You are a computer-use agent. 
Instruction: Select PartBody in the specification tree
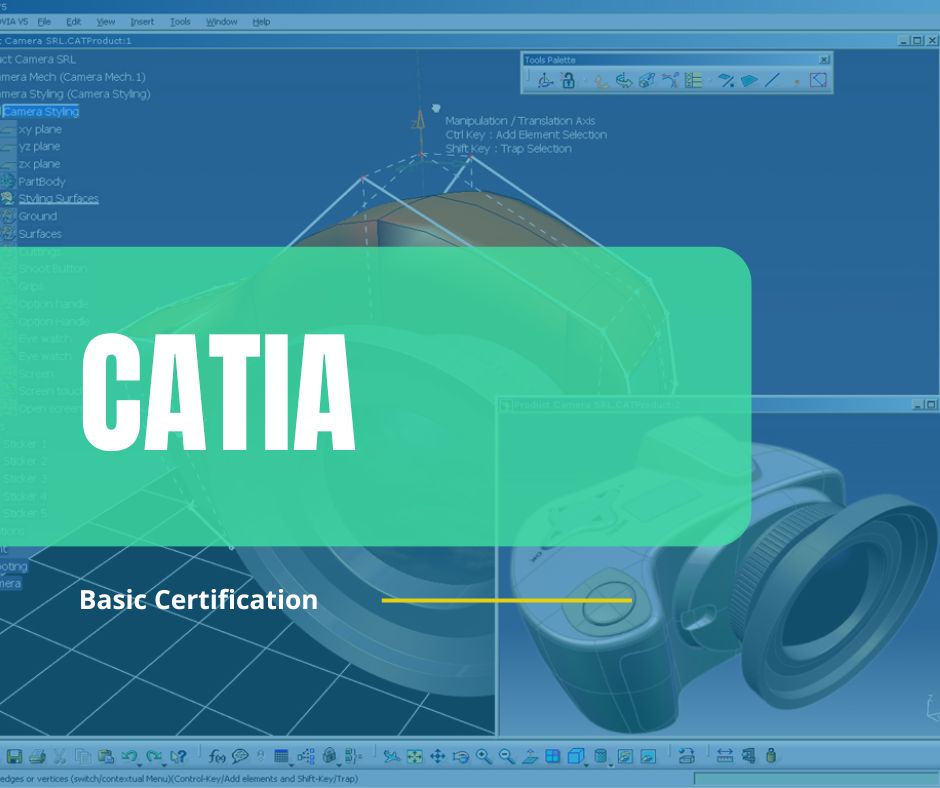[41, 181]
